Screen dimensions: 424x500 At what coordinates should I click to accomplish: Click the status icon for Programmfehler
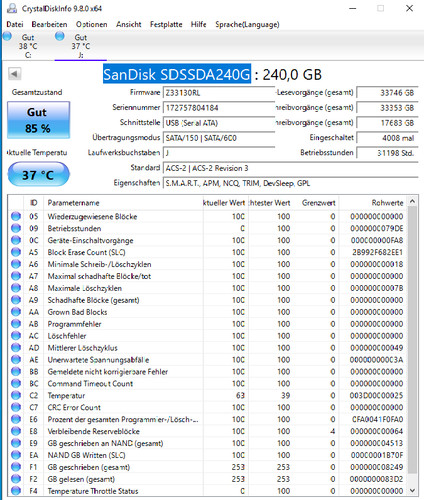pos(16,324)
